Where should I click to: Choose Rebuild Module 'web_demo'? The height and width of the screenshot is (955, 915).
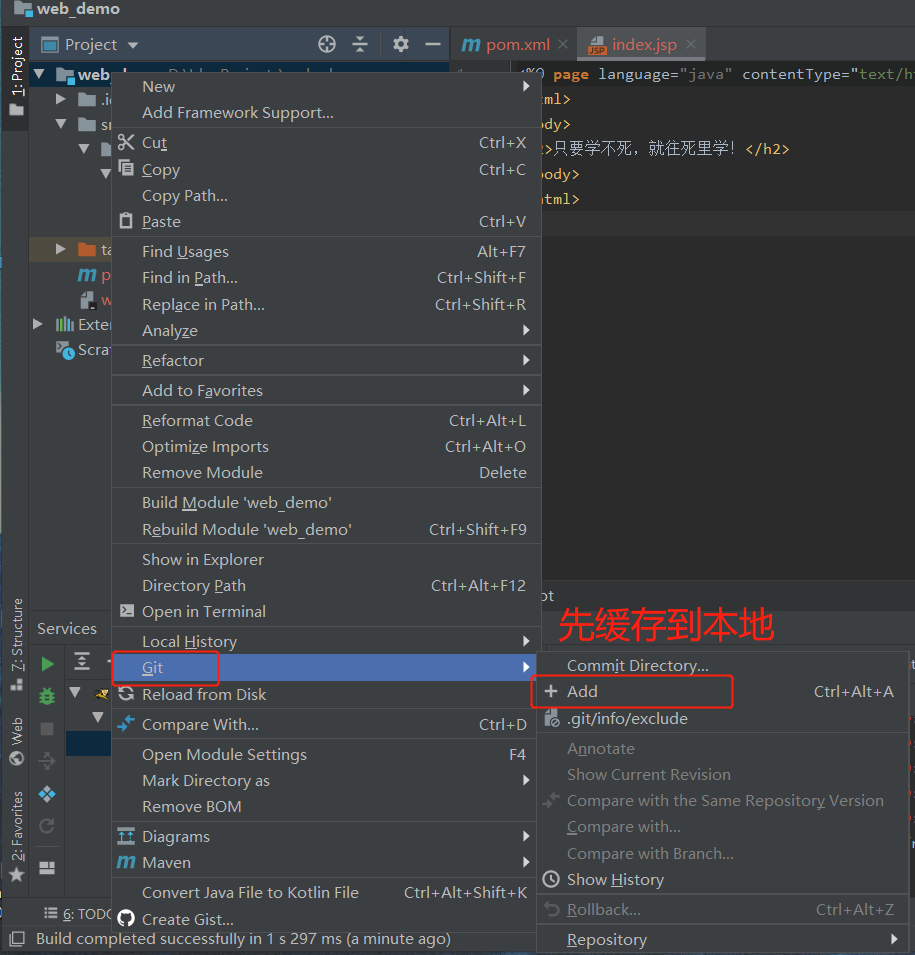pyautogui.click(x=327, y=529)
